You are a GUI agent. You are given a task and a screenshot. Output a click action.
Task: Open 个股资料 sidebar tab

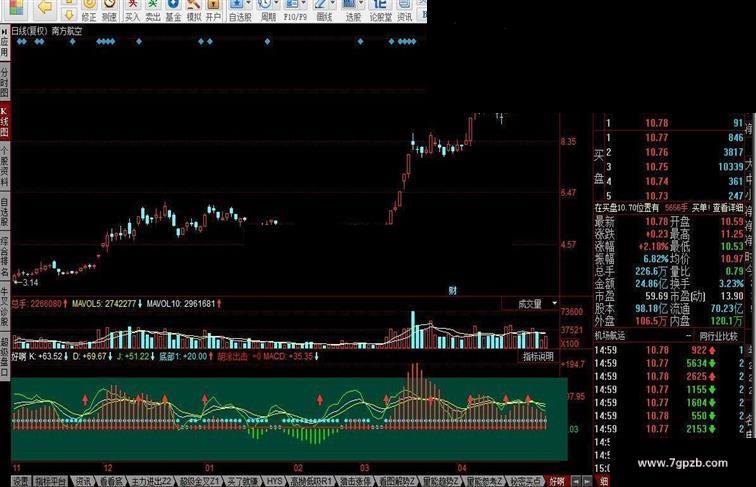[4, 167]
